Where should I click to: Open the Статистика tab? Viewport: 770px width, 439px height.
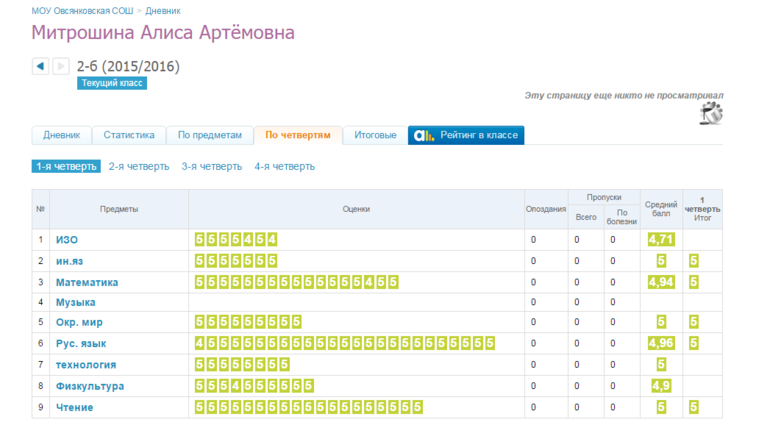(x=129, y=135)
